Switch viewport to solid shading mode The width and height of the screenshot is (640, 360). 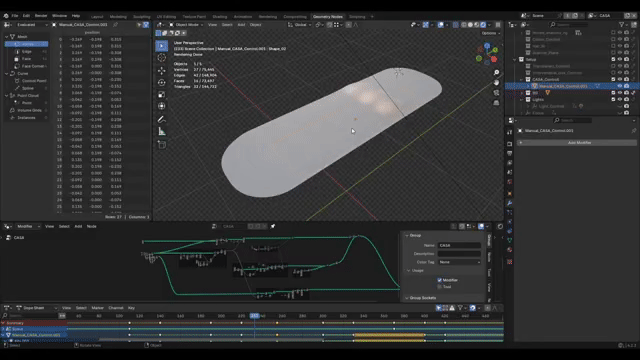click(x=470, y=25)
